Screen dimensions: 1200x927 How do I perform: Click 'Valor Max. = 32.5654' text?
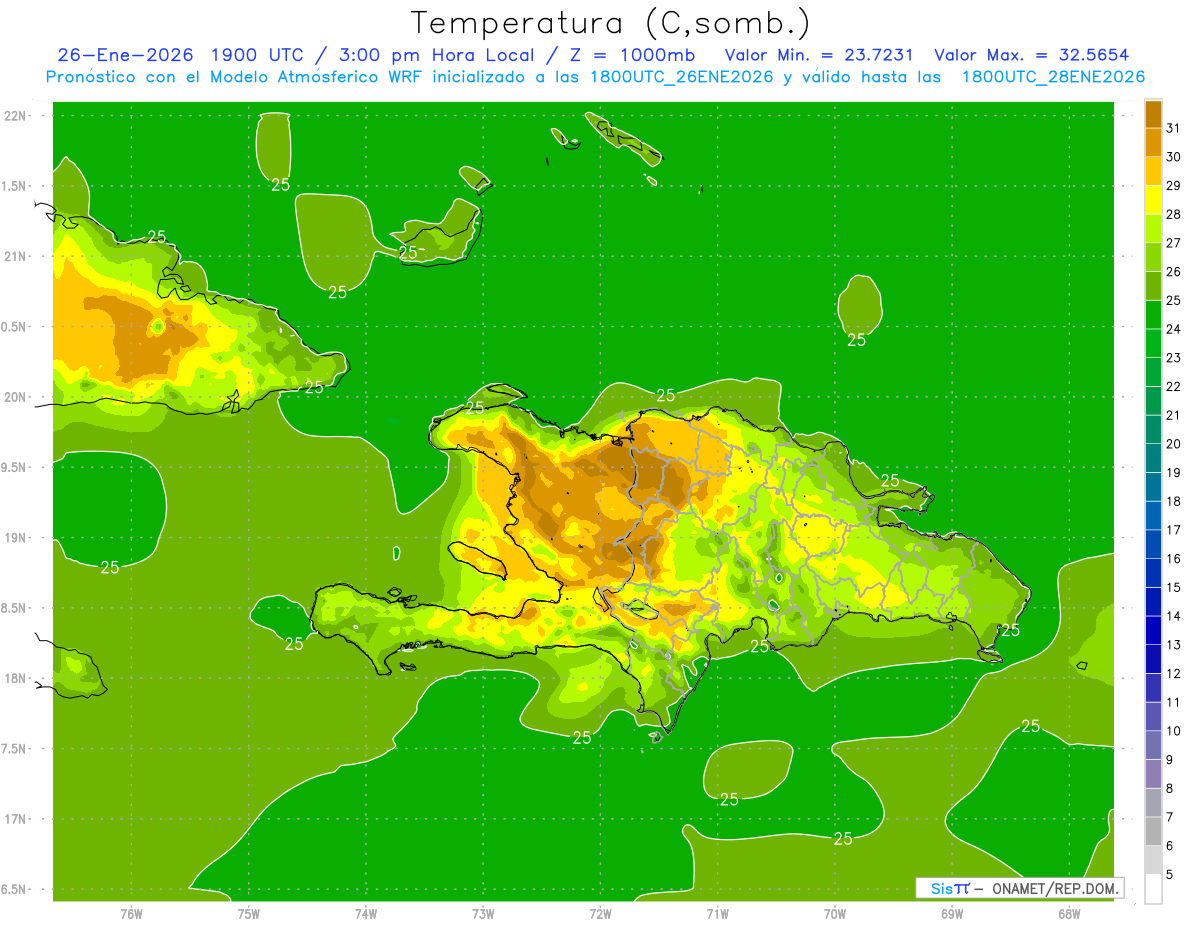1032,55
